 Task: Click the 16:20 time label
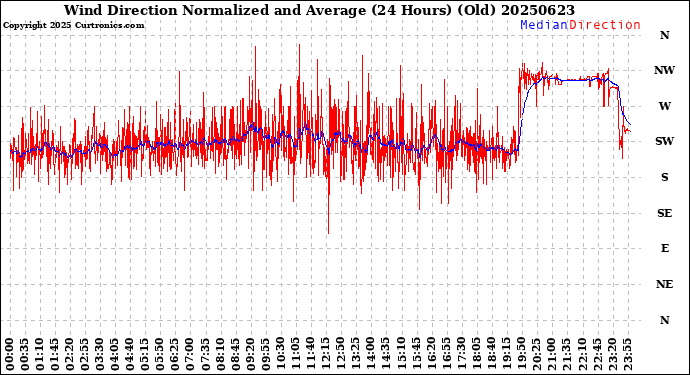coord(431,354)
